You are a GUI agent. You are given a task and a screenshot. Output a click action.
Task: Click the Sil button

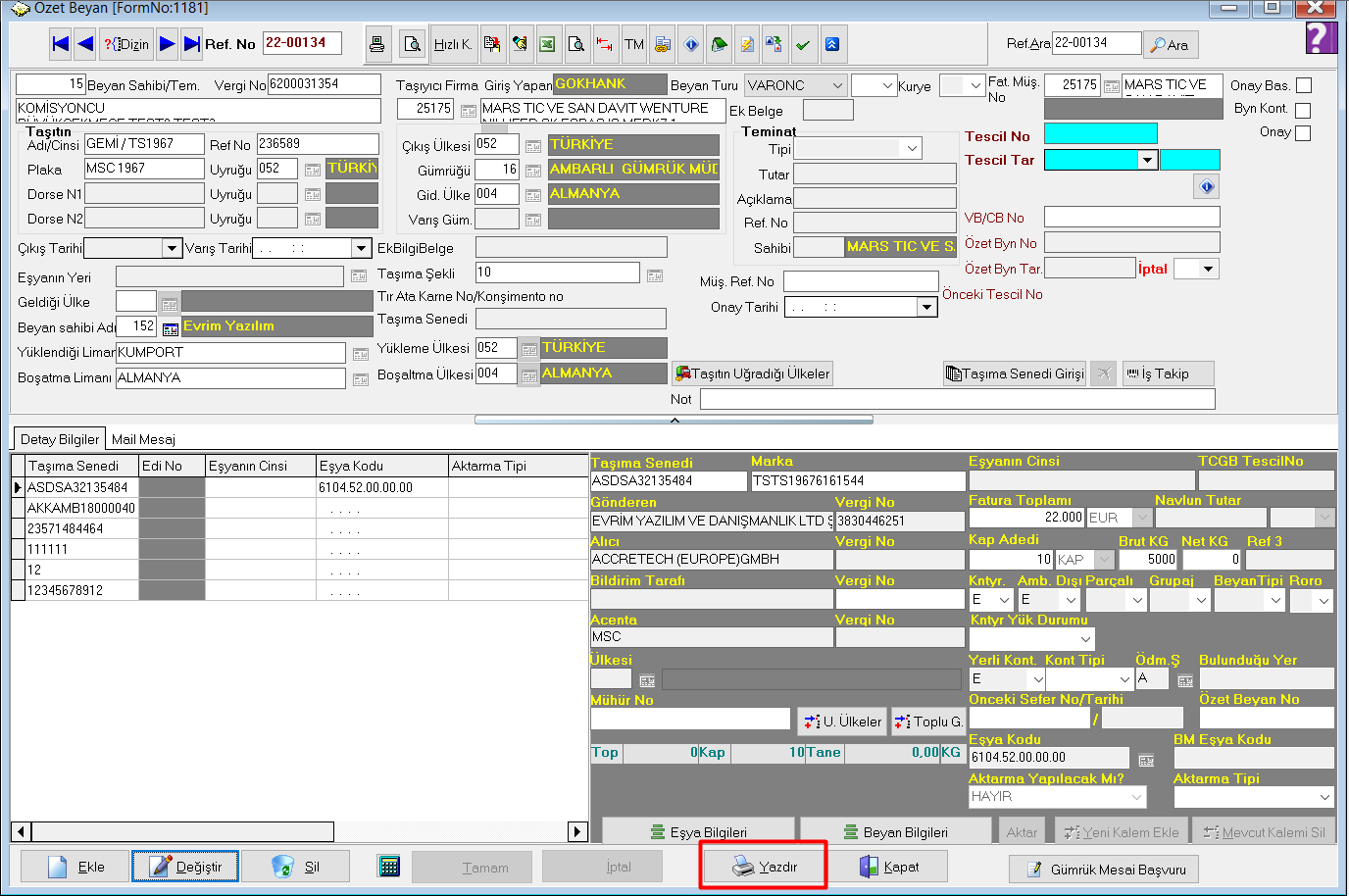click(x=296, y=867)
